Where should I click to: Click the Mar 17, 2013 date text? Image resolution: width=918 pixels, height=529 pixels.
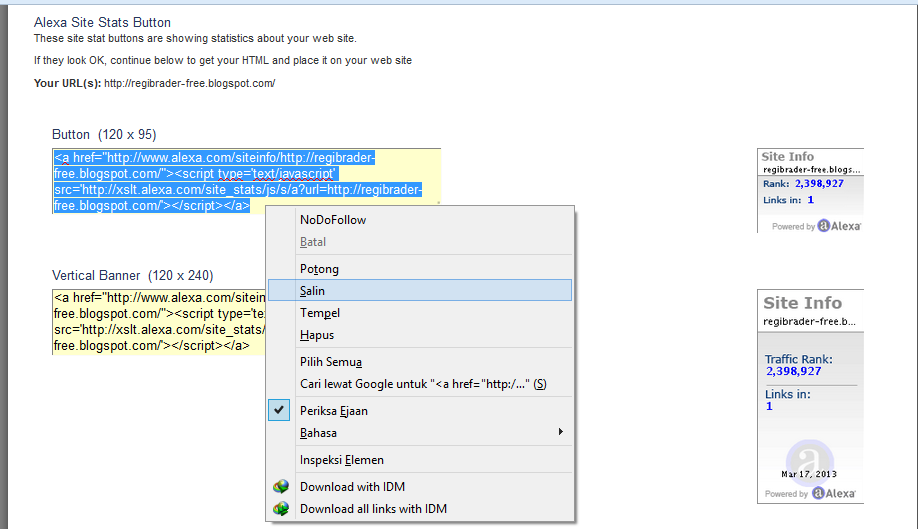point(809,474)
